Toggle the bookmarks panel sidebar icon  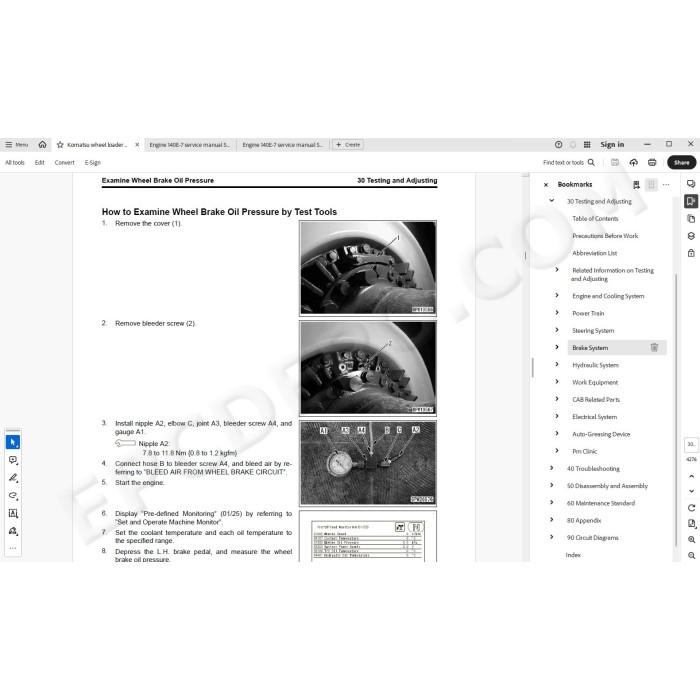click(x=691, y=201)
